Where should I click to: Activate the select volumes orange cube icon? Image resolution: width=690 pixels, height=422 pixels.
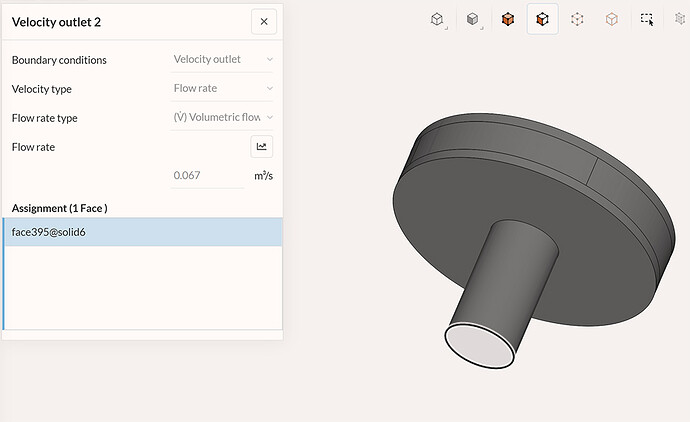(x=508, y=19)
